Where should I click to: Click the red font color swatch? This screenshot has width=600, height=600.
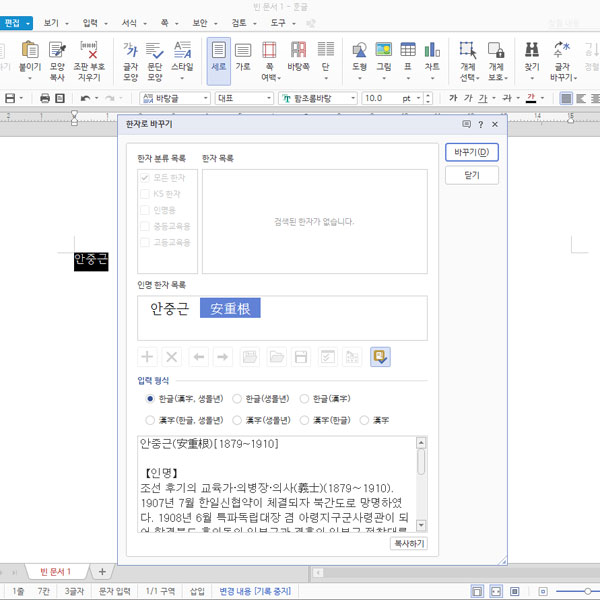coord(531,98)
